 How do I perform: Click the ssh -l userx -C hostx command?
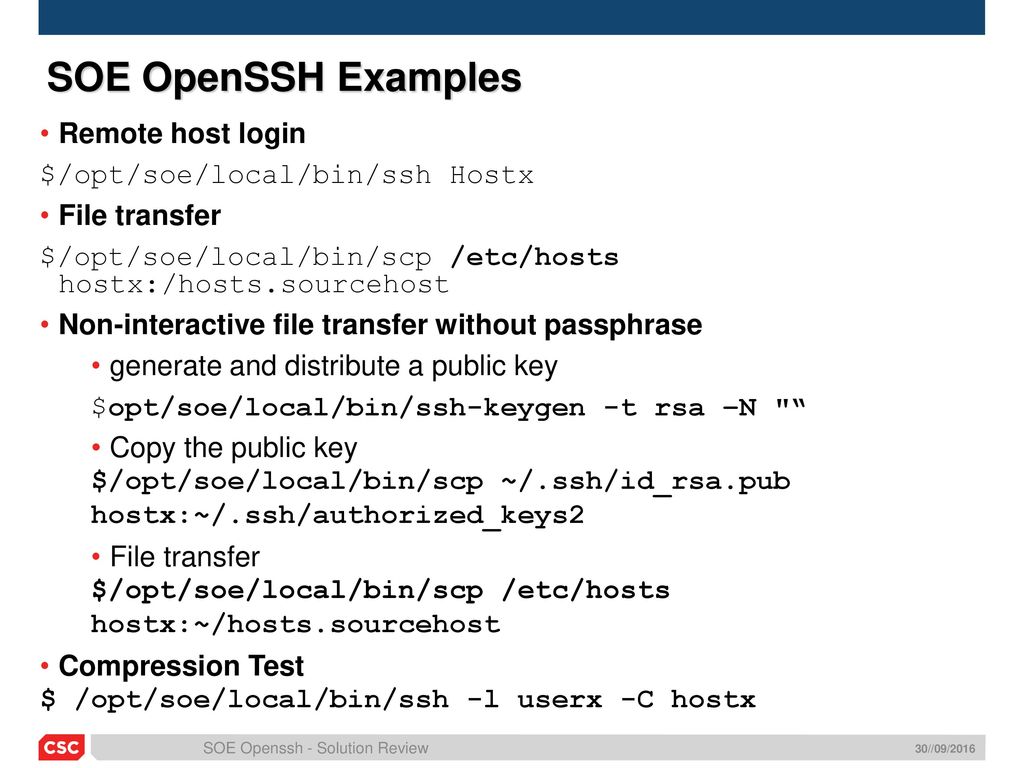pyautogui.click(x=398, y=699)
